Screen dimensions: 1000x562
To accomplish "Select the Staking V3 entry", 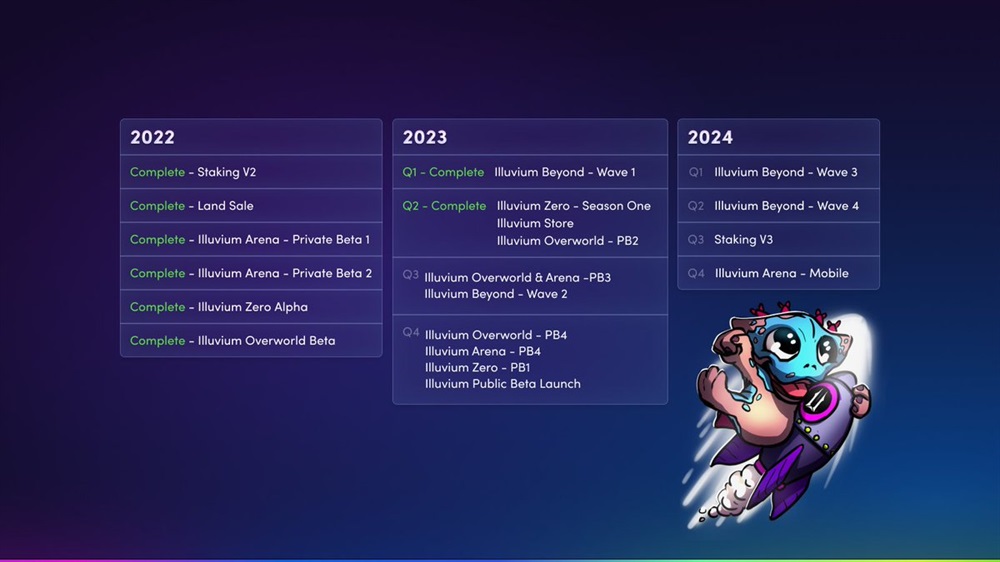I will click(778, 240).
